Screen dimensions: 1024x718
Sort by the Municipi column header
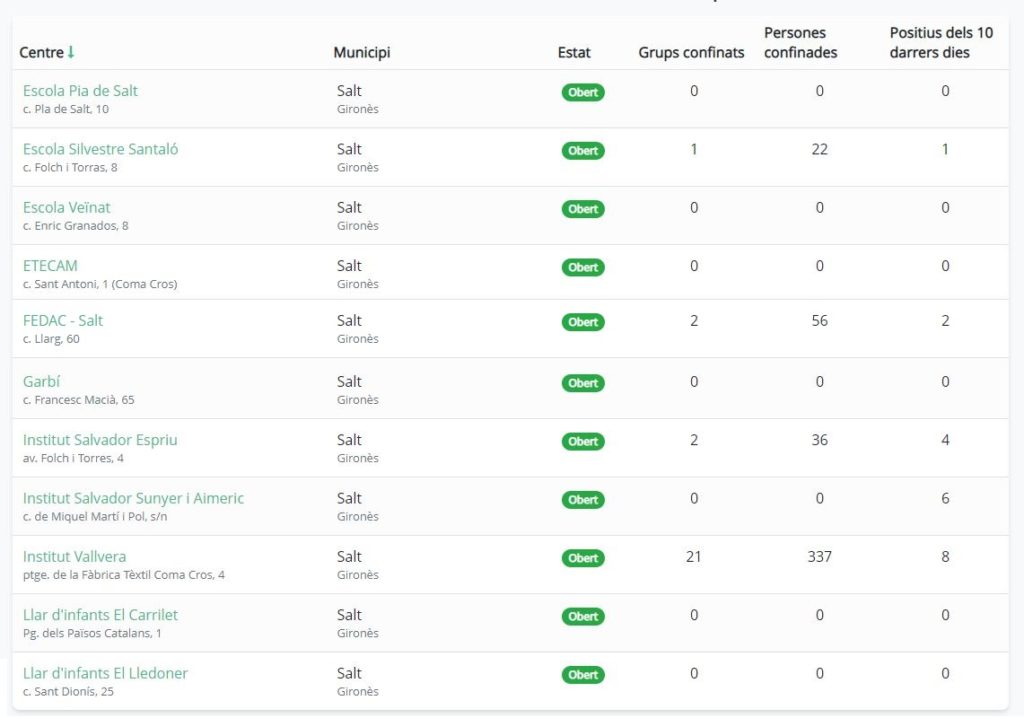click(x=361, y=53)
